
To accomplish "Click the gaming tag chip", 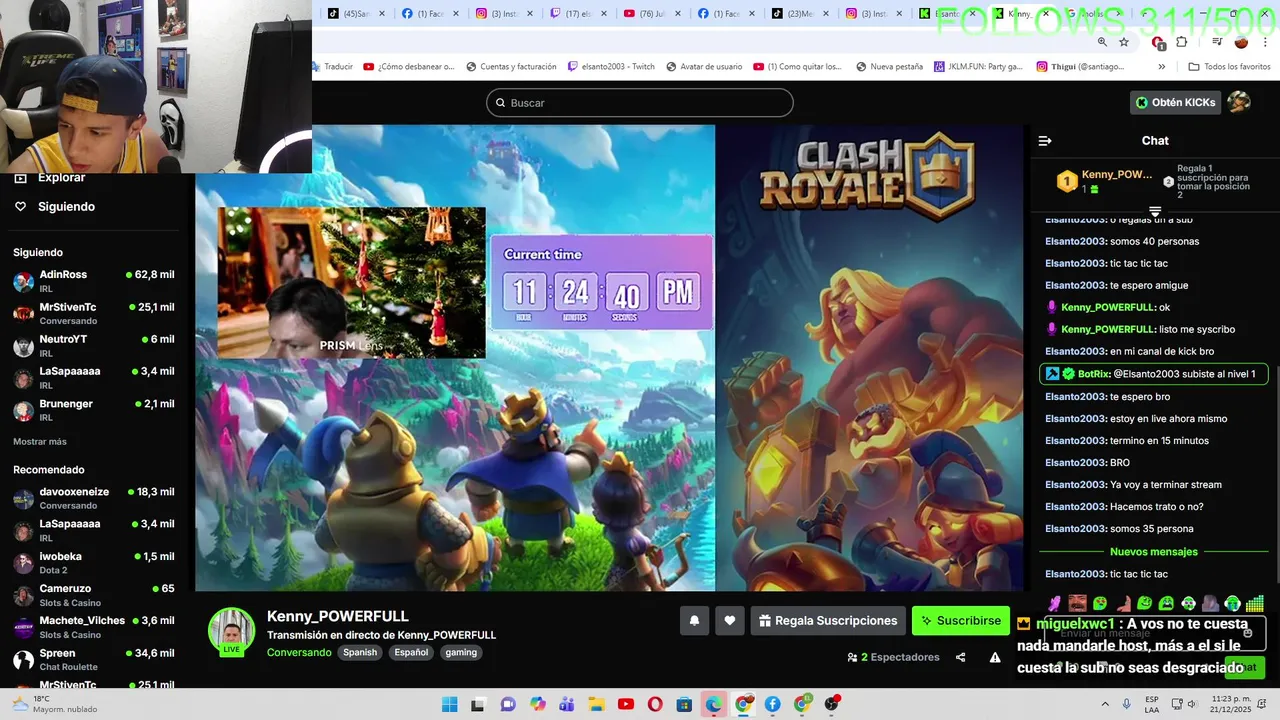I will point(461,652).
